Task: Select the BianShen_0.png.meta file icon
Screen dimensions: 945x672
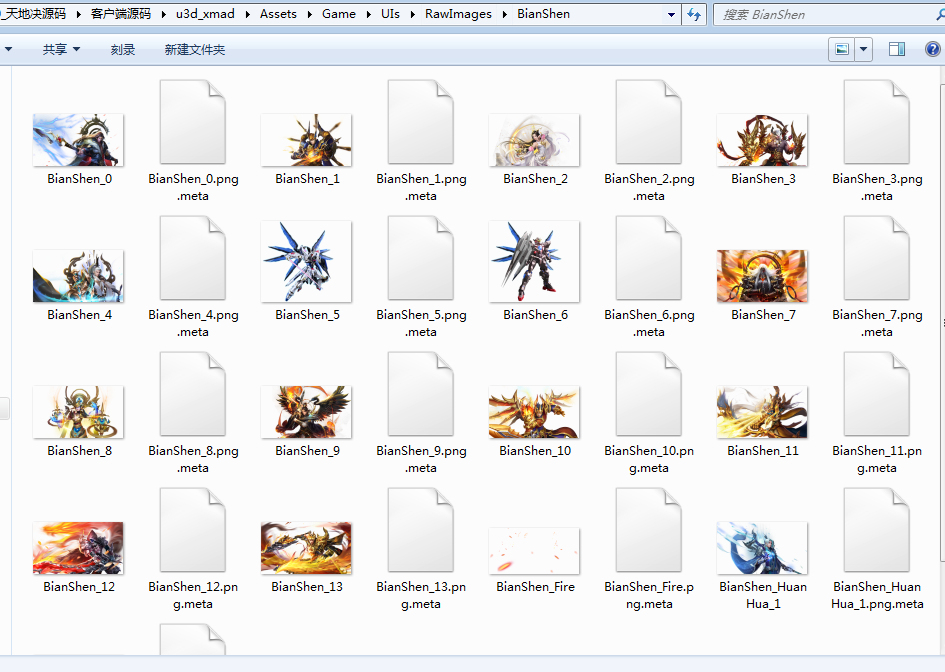Action: tap(193, 122)
